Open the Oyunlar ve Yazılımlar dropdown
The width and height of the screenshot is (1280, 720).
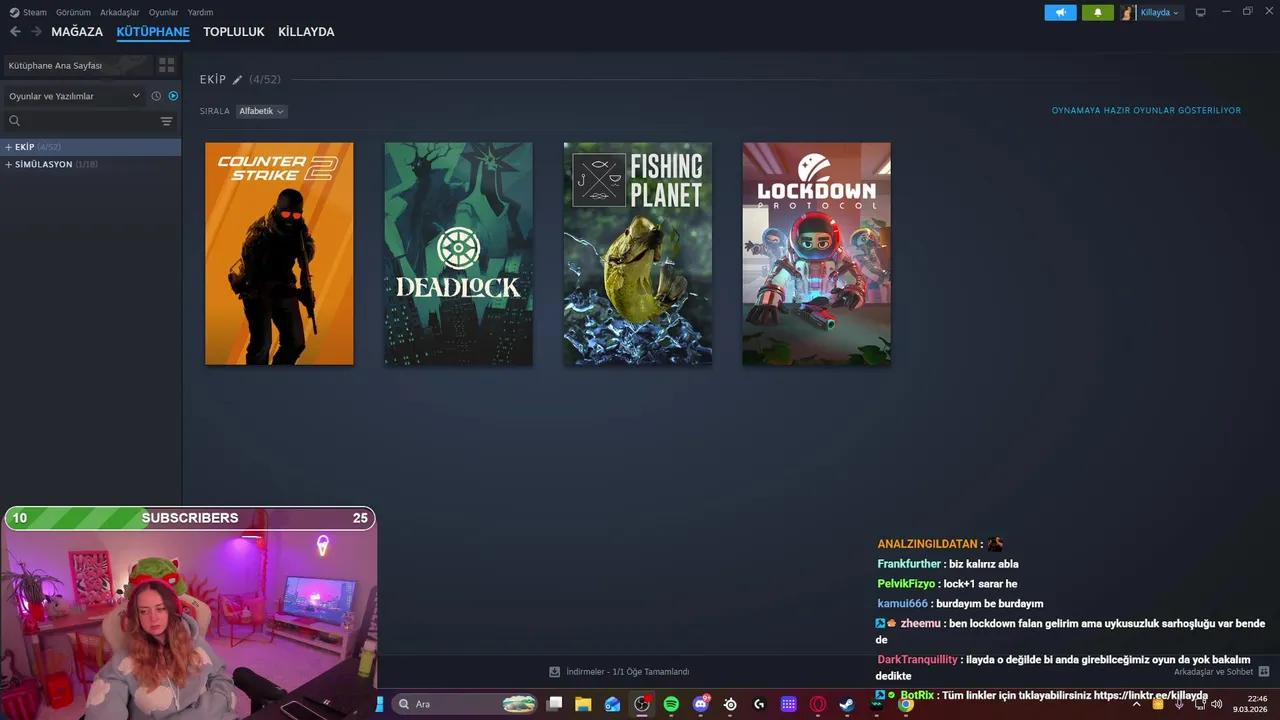coord(74,96)
